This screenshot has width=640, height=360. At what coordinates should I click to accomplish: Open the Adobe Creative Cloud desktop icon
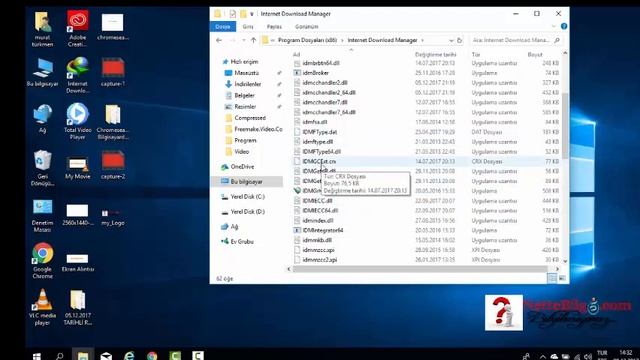[78, 28]
